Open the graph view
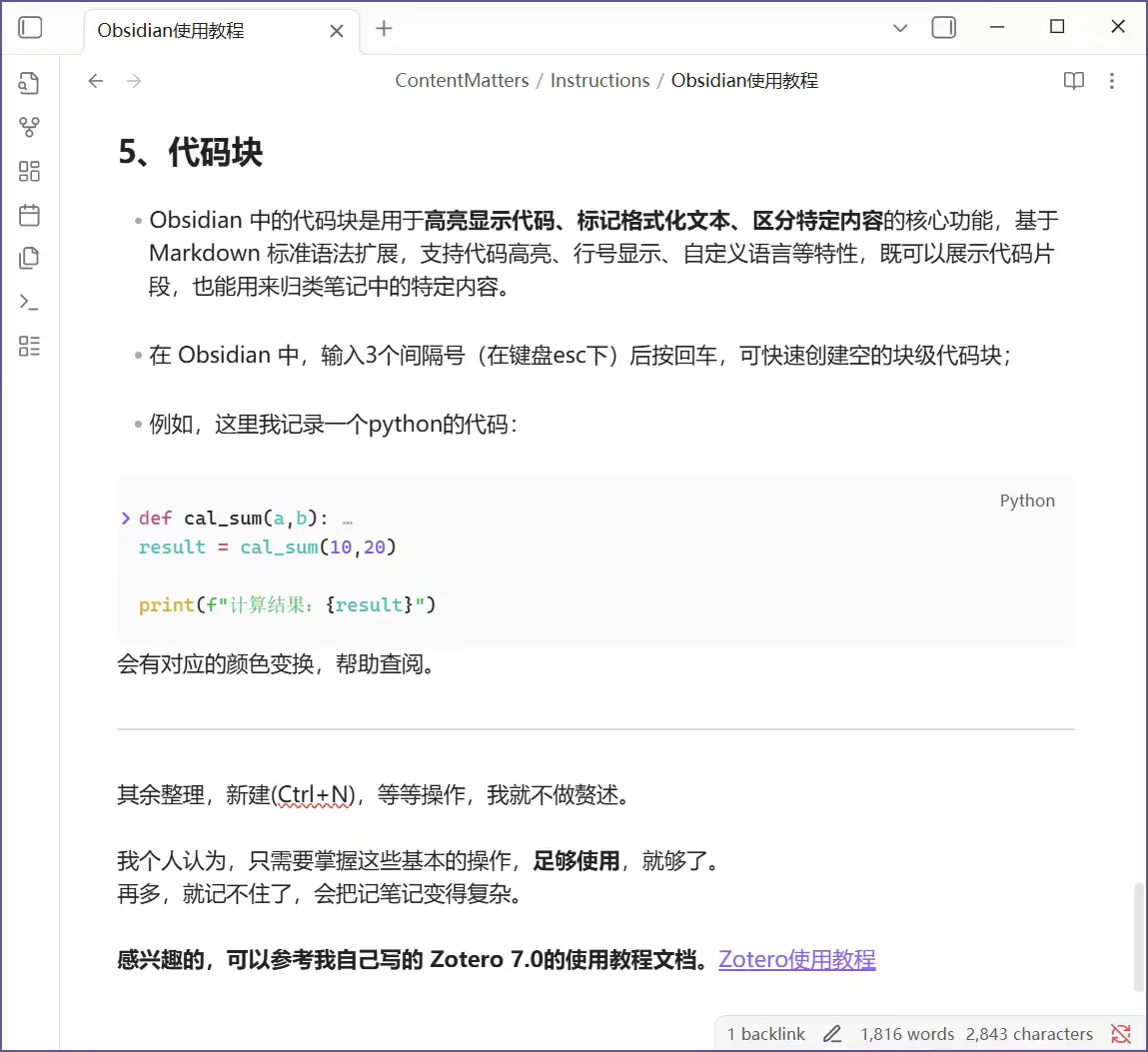The image size is (1148, 1052). click(29, 126)
